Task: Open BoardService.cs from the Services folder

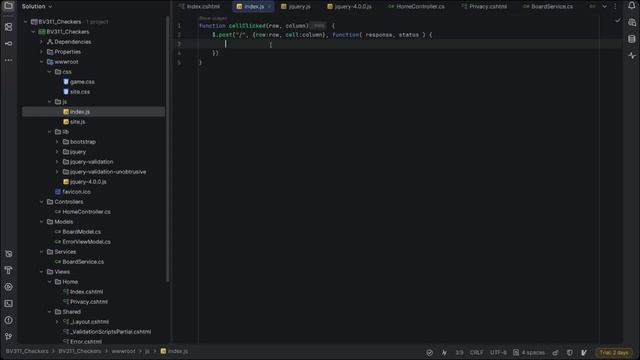Action: pos(79,262)
